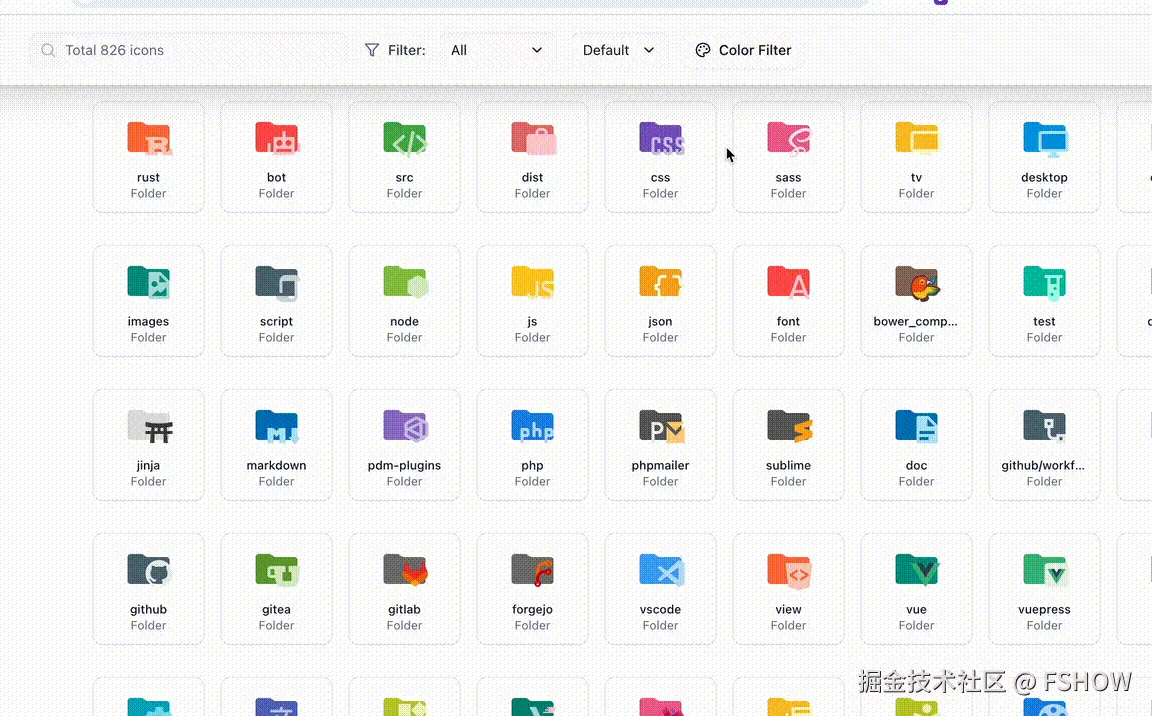Focus the Total 826 icons search field
The height and width of the screenshot is (716, 1152).
(x=189, y=50)
